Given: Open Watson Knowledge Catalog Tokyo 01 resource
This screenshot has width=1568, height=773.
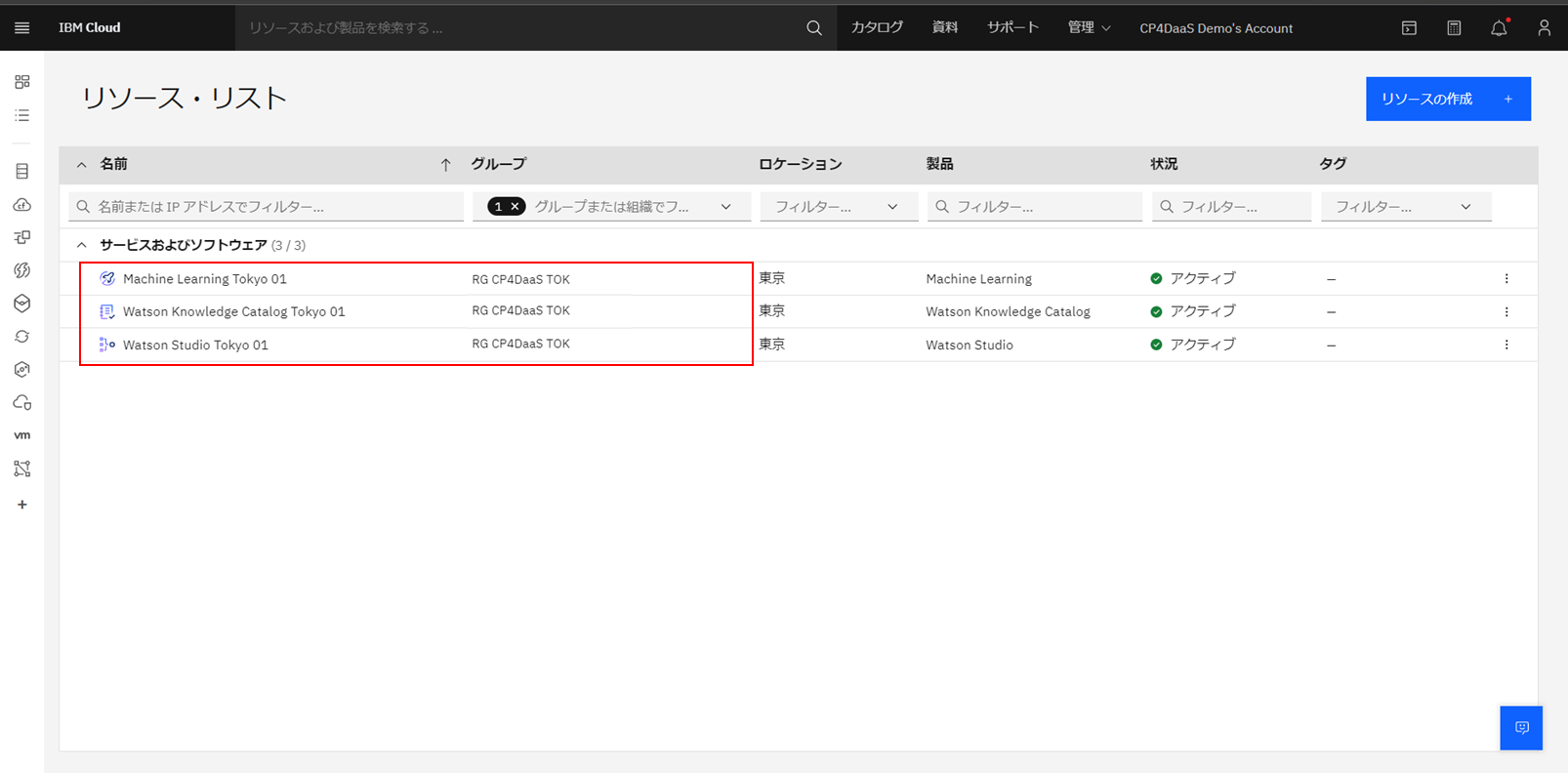Looking at the screenshot, I should [x=234, y=312].
